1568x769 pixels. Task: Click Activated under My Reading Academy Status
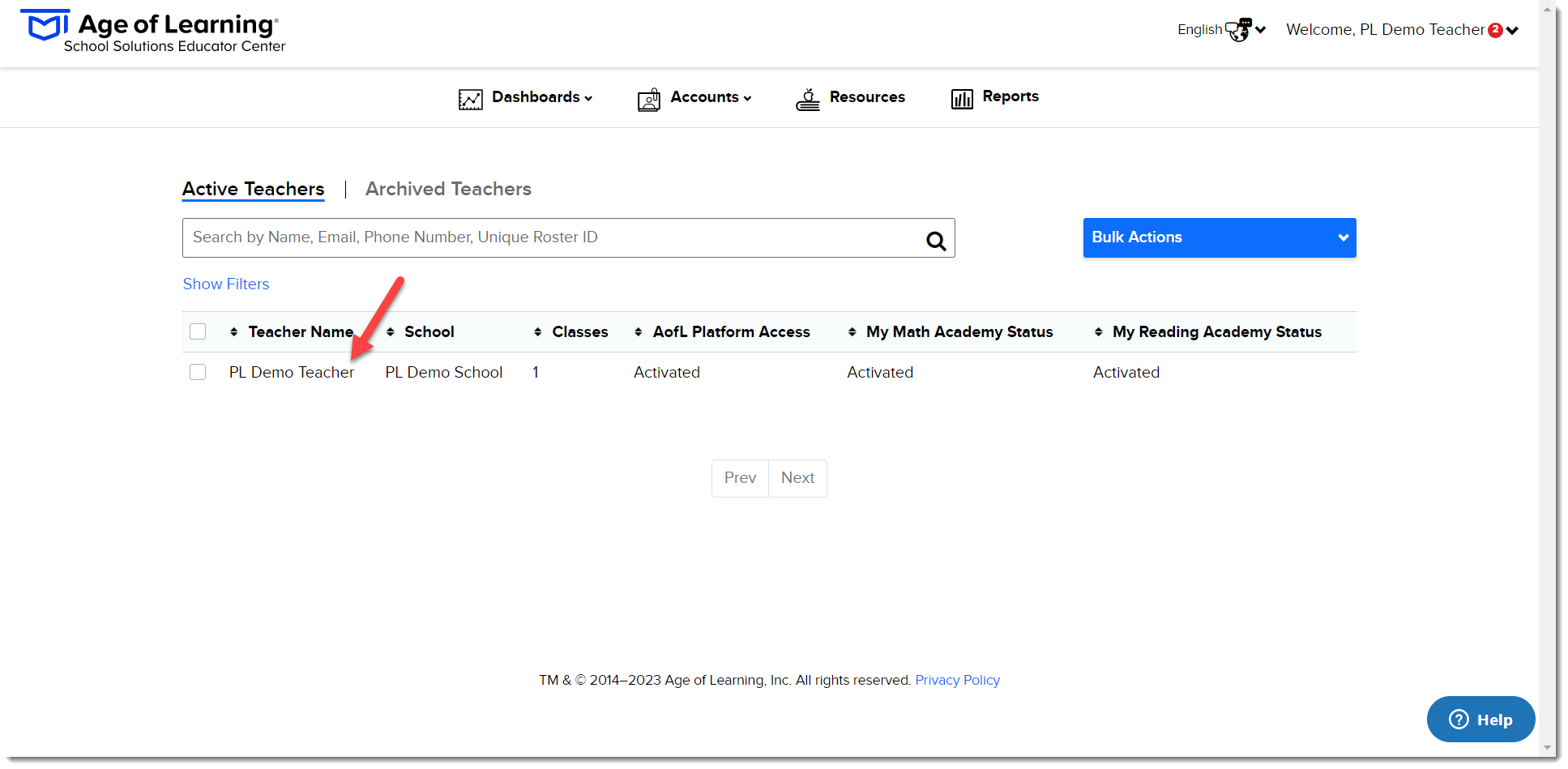pyautogui.click(x=1126, y=373)
